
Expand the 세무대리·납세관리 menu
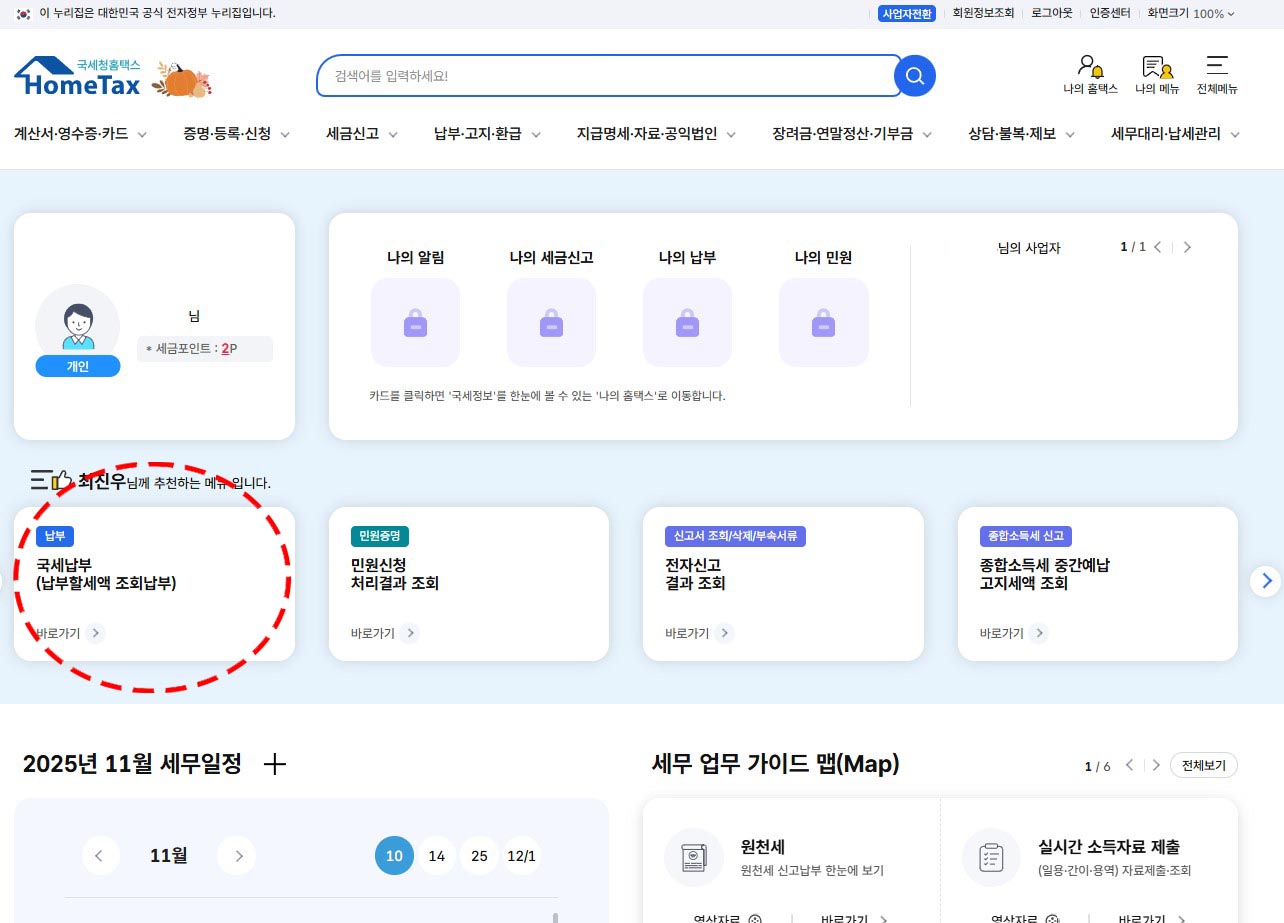(x=1175, y=134)
